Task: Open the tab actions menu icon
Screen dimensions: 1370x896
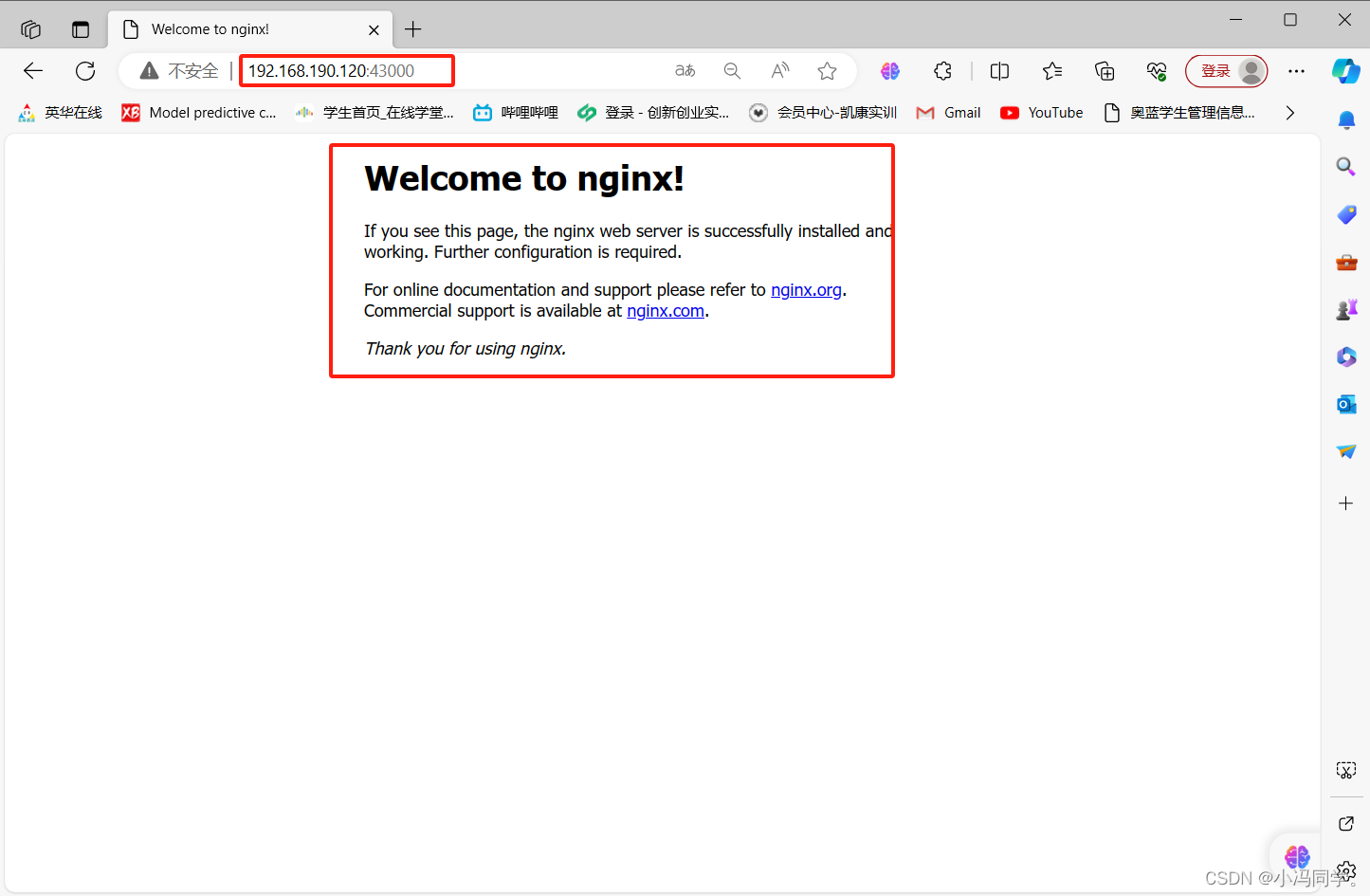Action: 81,29
